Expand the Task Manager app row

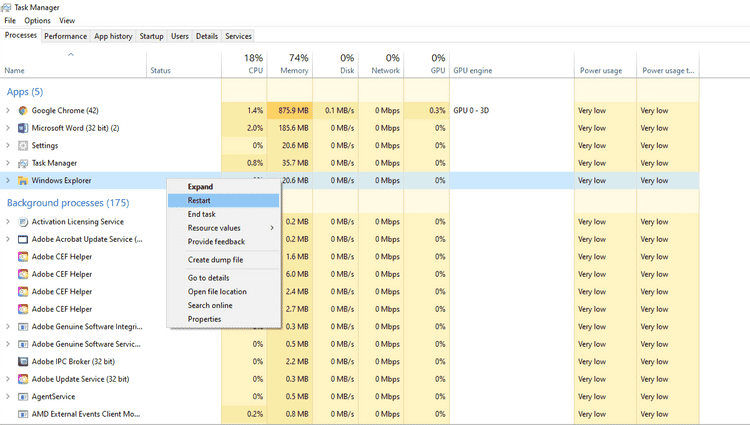click(x=8, y=163)
